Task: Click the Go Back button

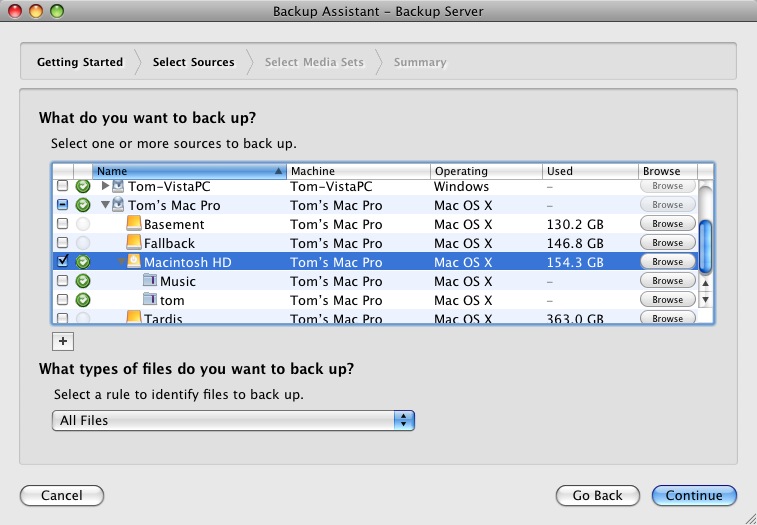Action: (x=598, y=496)
